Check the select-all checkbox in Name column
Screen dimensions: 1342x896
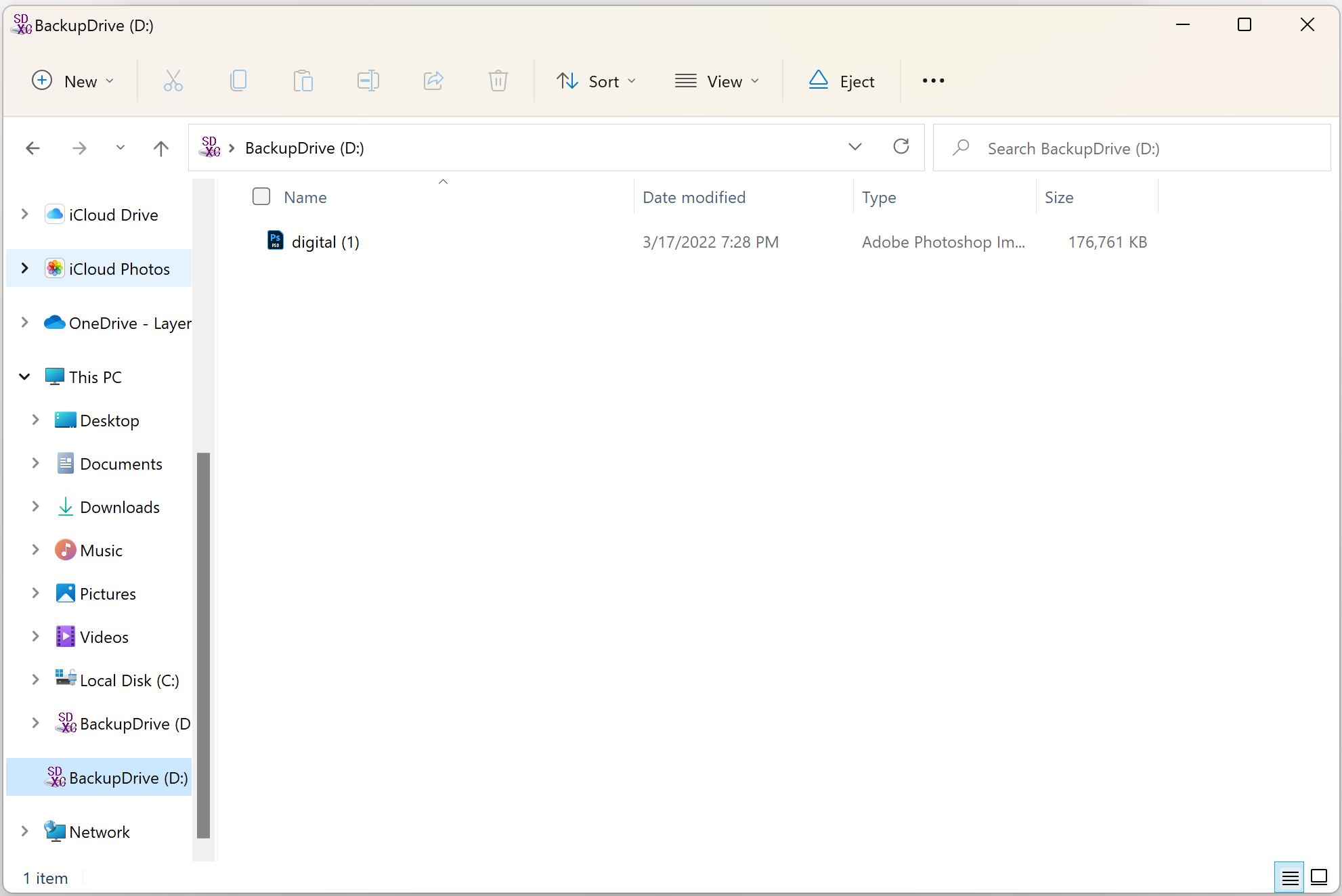click(x=261, y=196)
